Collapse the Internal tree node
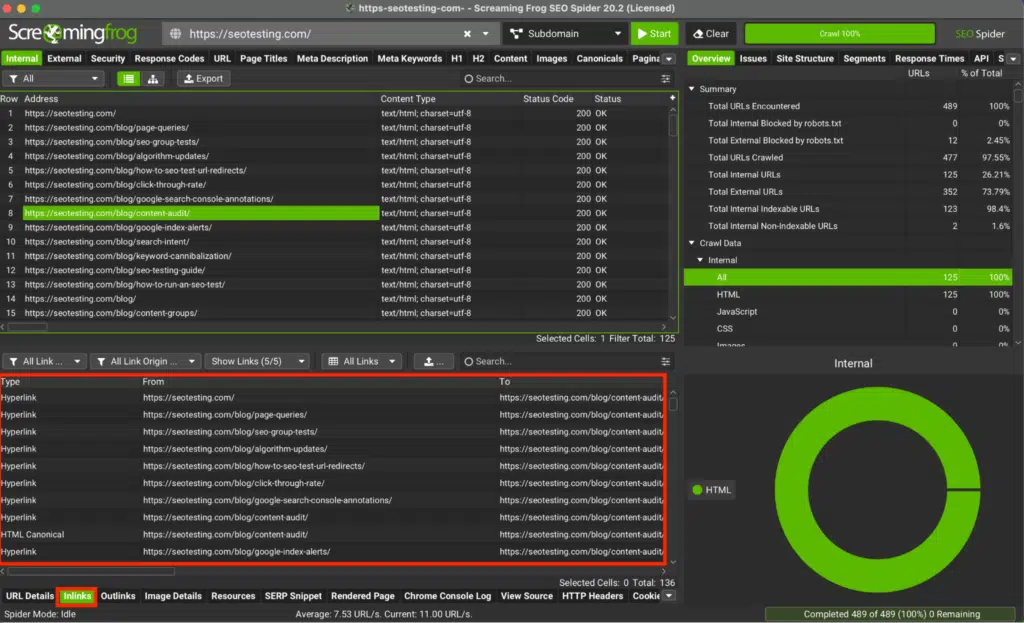The image size is (1024, 623). coord(700,260)
